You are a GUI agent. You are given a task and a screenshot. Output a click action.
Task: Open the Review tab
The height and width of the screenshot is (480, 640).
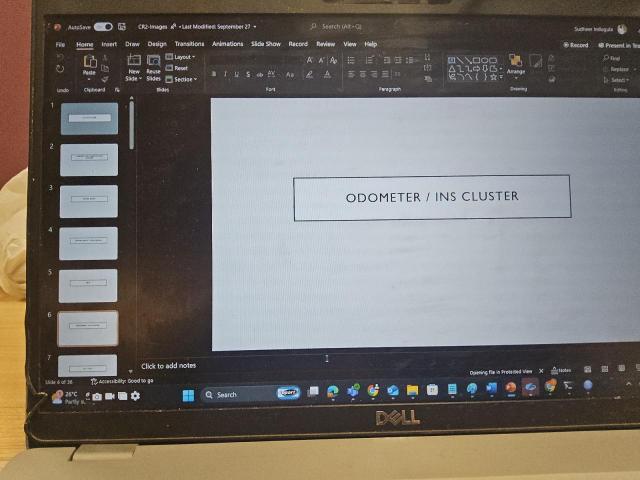(x=325, y=44)
